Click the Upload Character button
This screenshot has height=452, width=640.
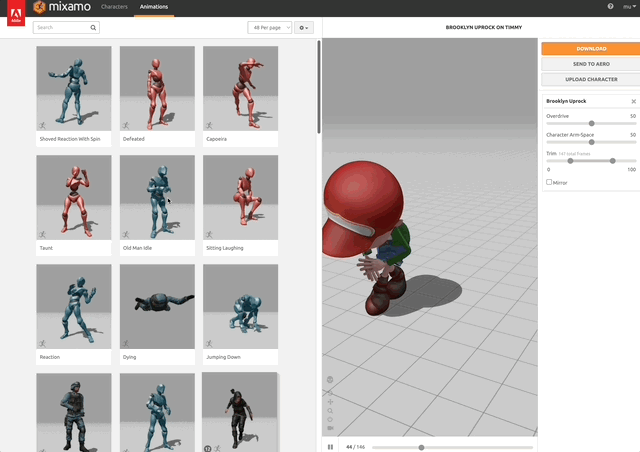591,79
